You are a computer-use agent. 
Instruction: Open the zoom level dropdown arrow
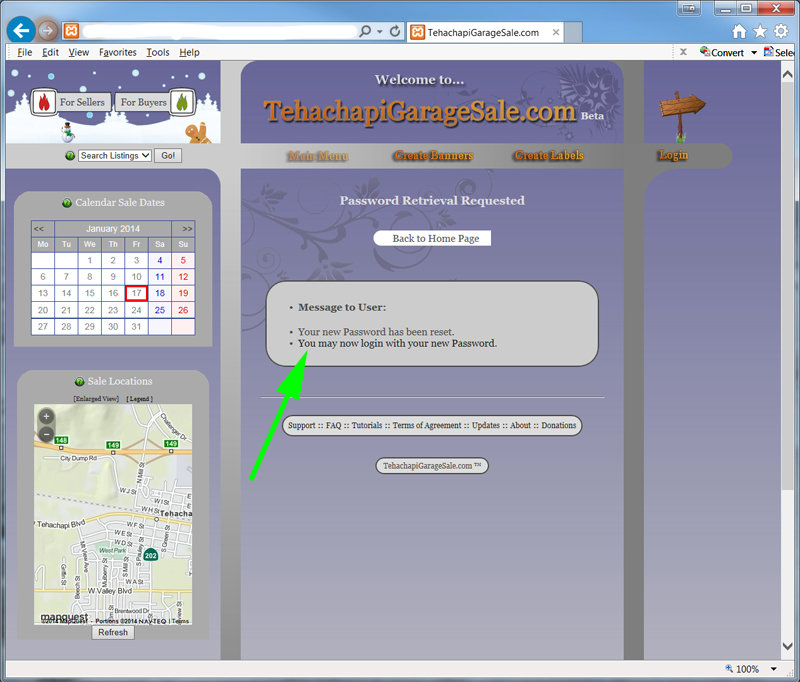(773, 669)
